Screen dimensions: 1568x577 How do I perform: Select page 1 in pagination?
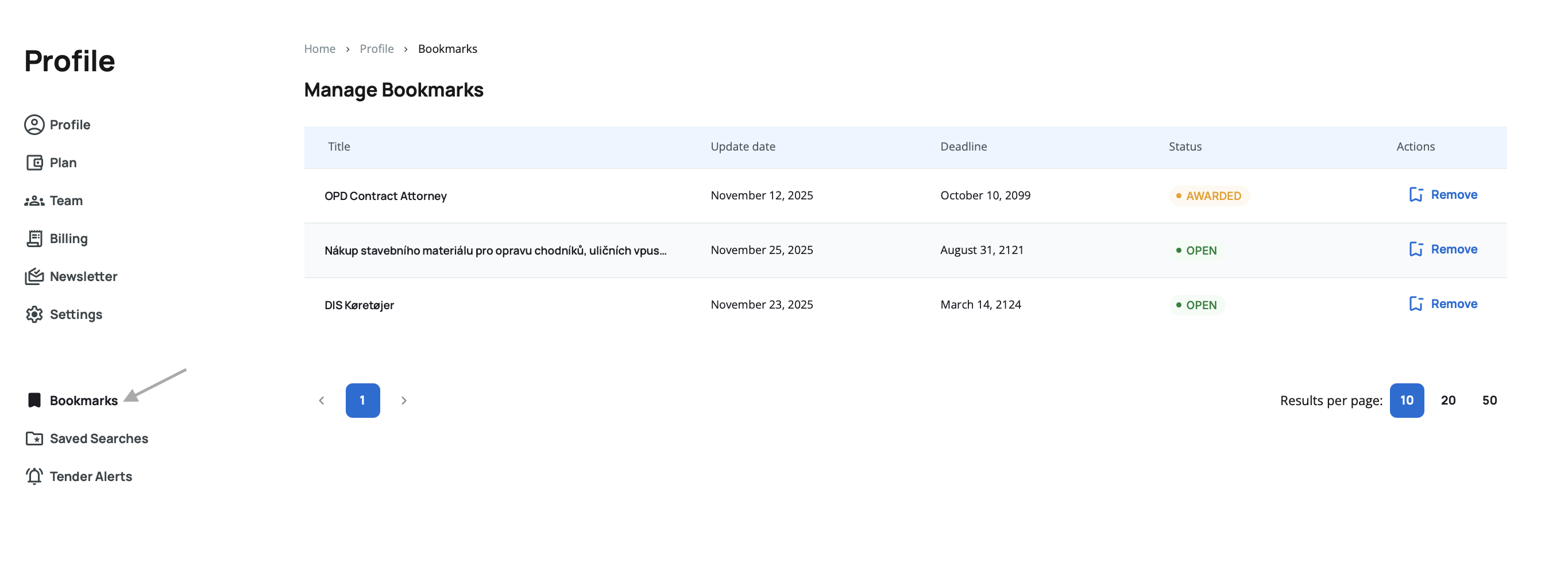(362, 401)
